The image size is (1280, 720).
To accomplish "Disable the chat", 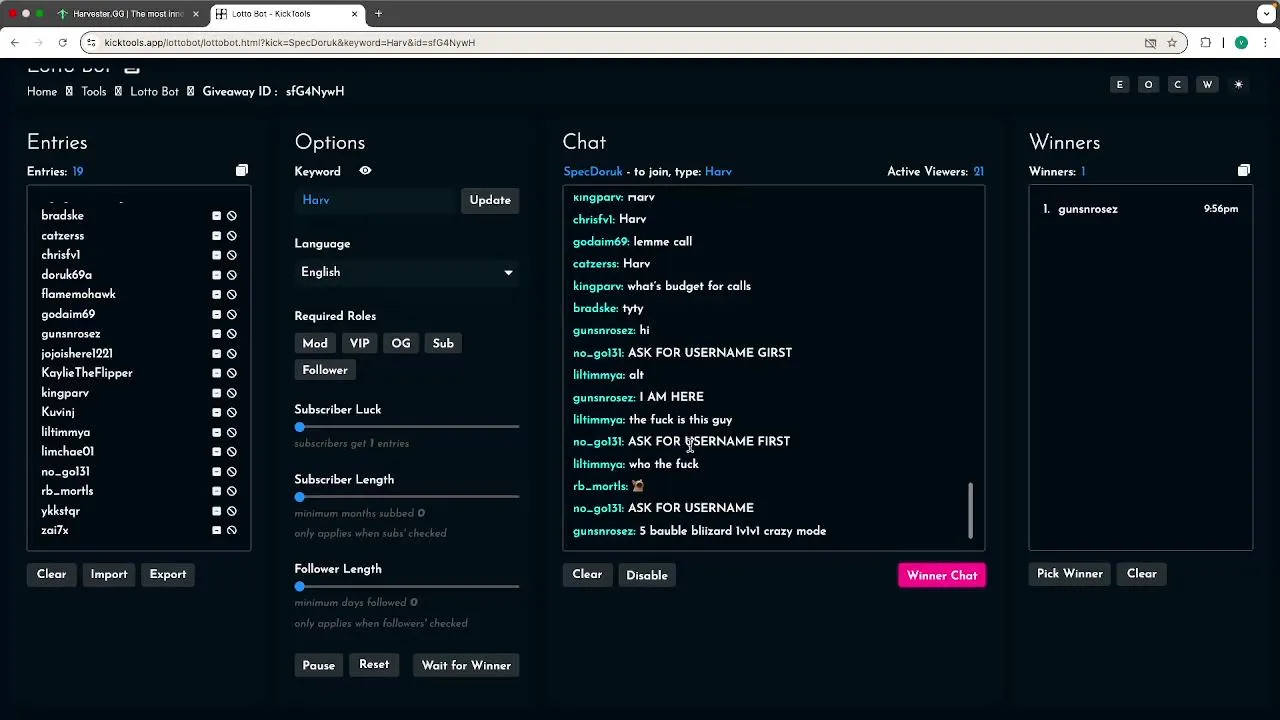I will coord(647,575).
